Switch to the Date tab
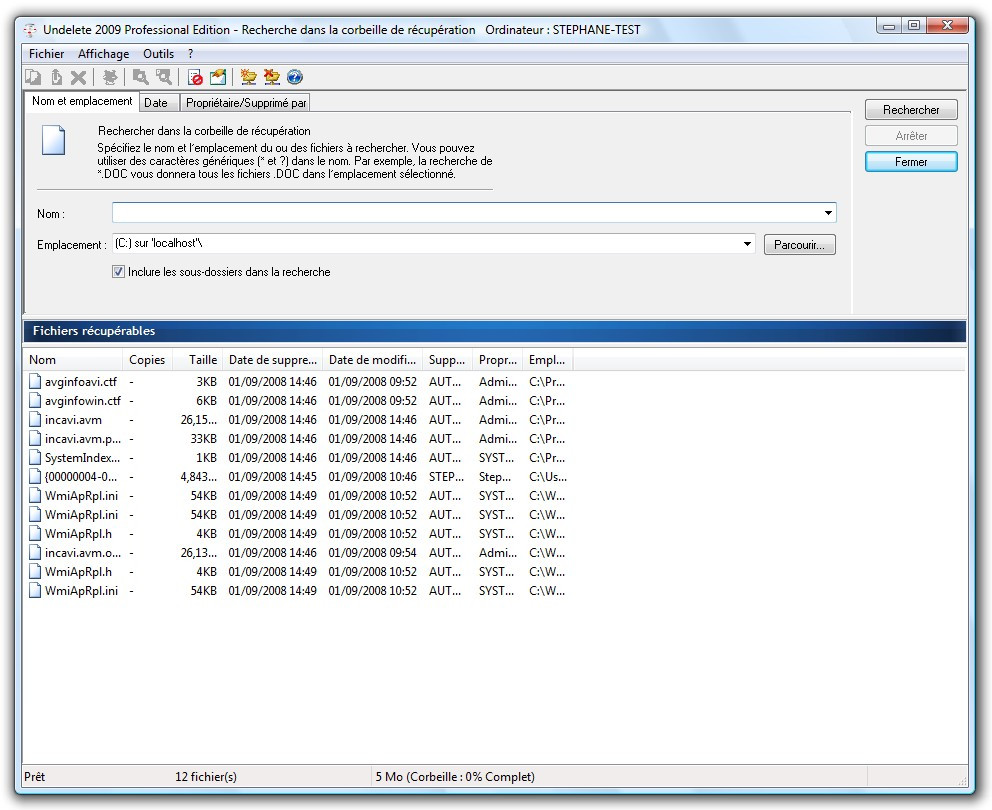 tap(156, 102)
